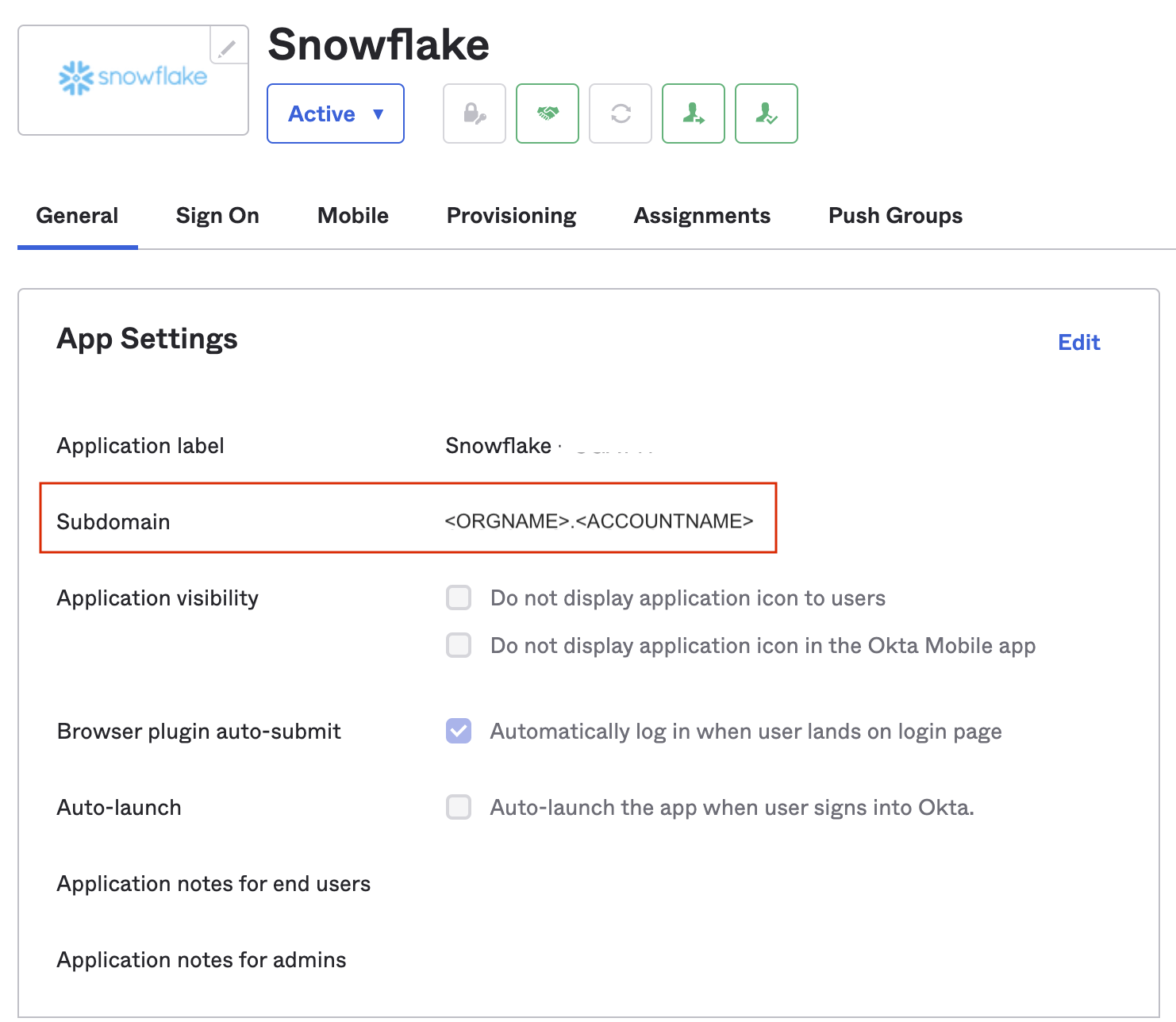
Task: Select the green handshake provisioning icon
Action: point(547,113)
